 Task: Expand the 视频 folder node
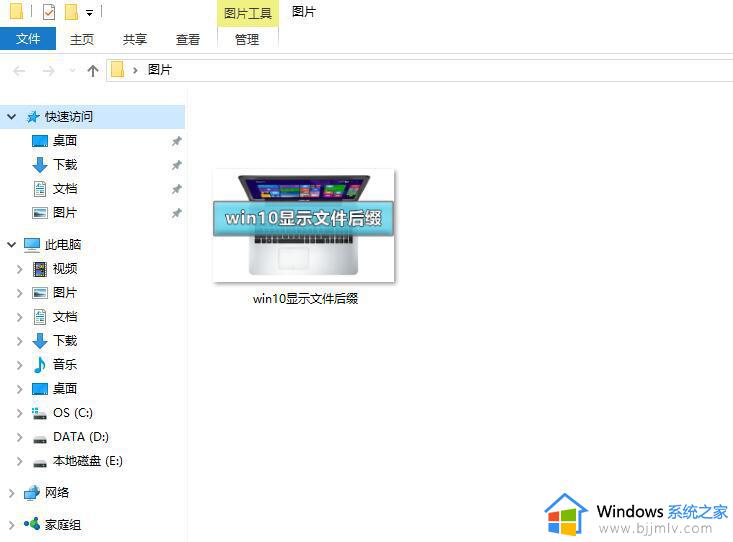(20, 269)
